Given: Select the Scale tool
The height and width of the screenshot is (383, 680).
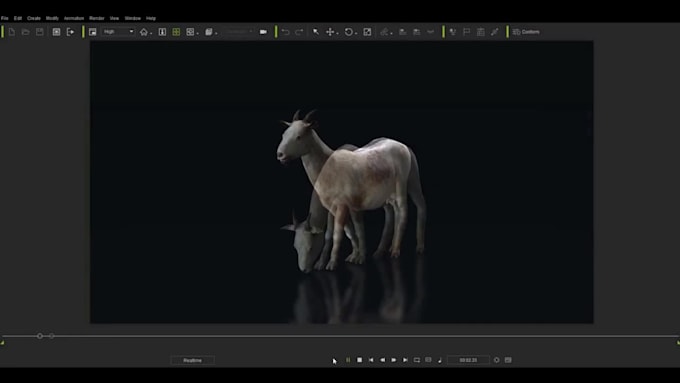Looking at the screenshot, I should pyautogui.click(x=367, y=32).
